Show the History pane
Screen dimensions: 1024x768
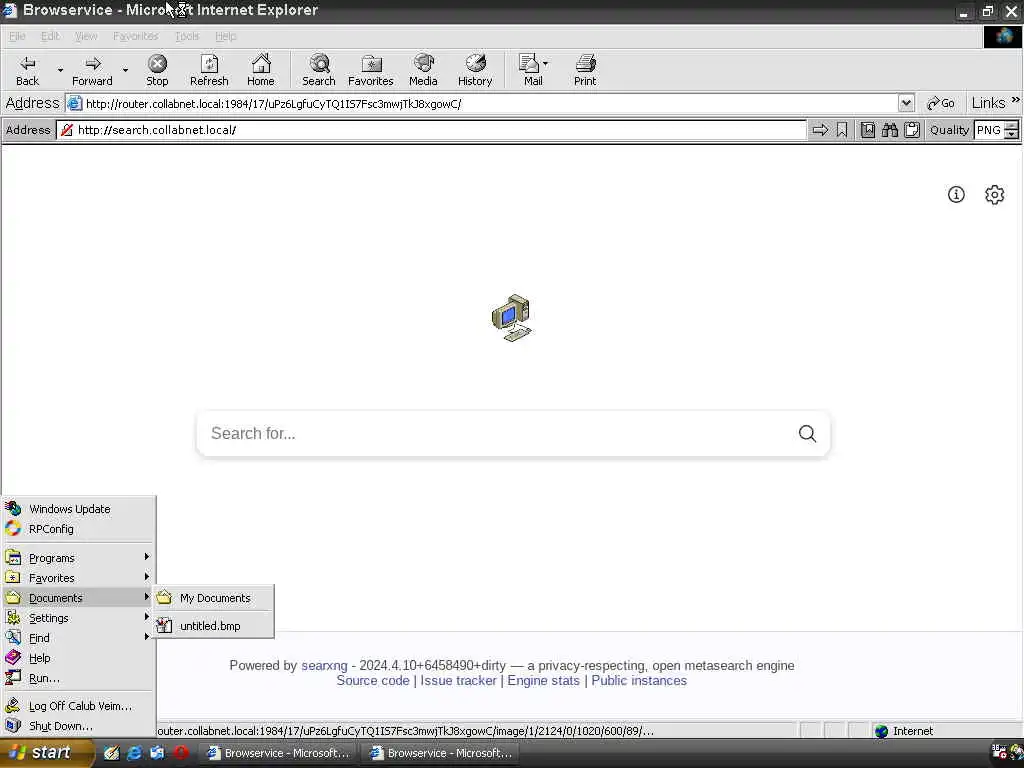[x=475, y=71]
